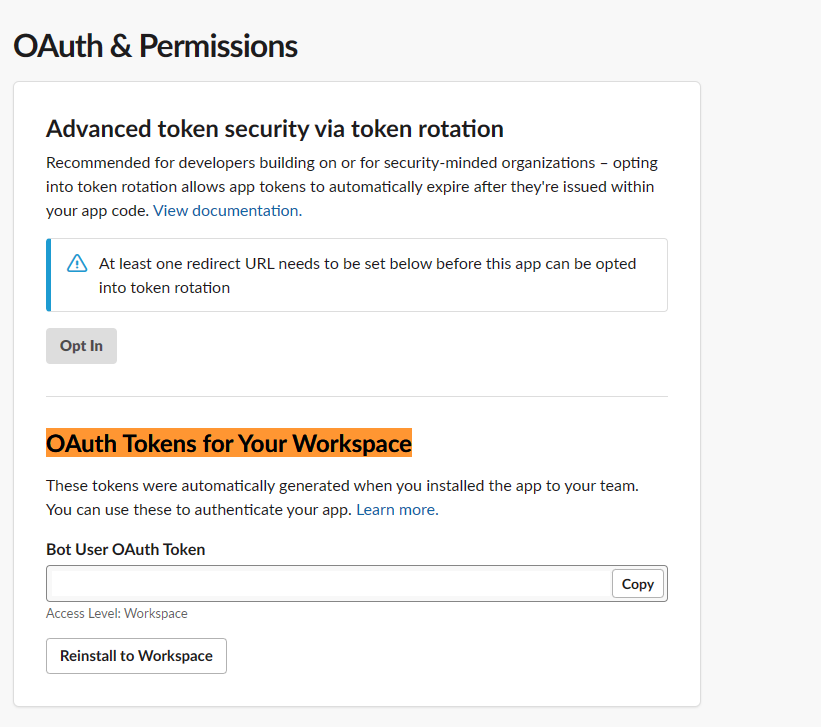
Task: Click the Access Level: Workspace caption
Action: point(116,614)
